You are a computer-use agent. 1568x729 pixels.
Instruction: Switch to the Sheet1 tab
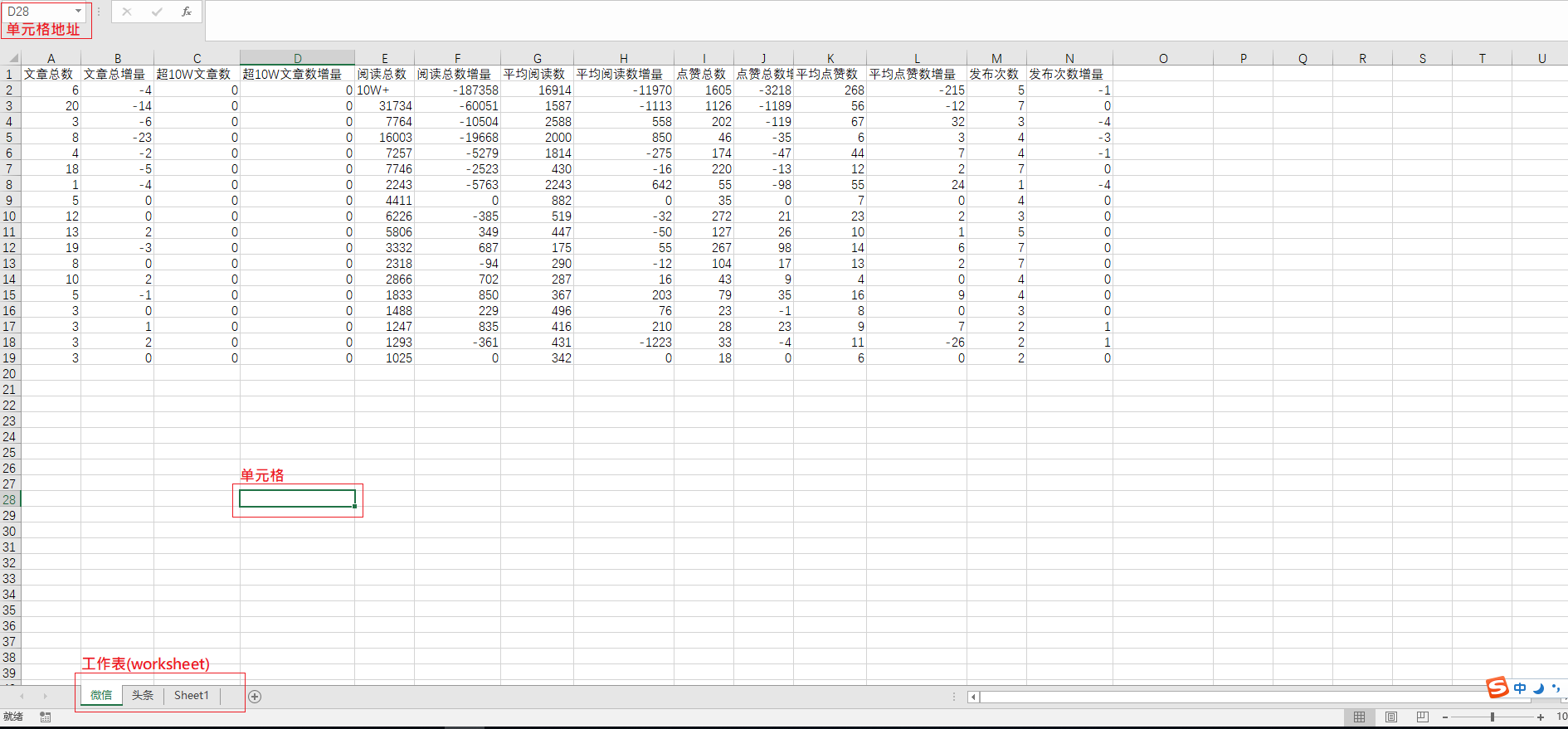tap(192, 696)
